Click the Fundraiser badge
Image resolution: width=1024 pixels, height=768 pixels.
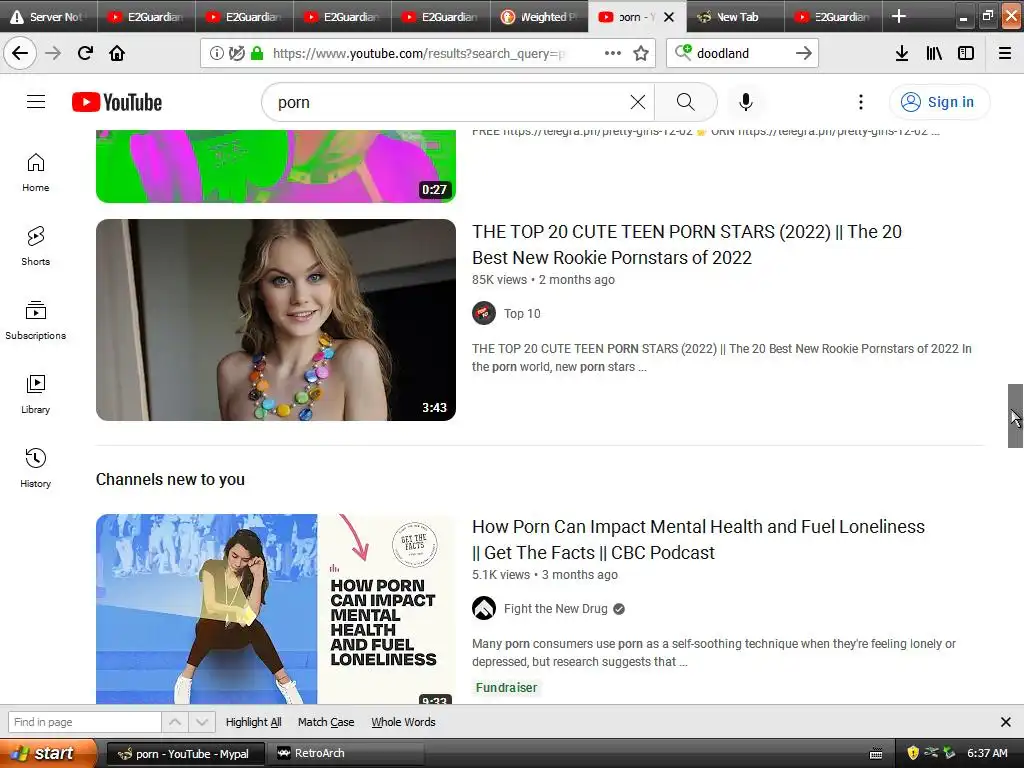pyautogui.click(x=506, y=688)
